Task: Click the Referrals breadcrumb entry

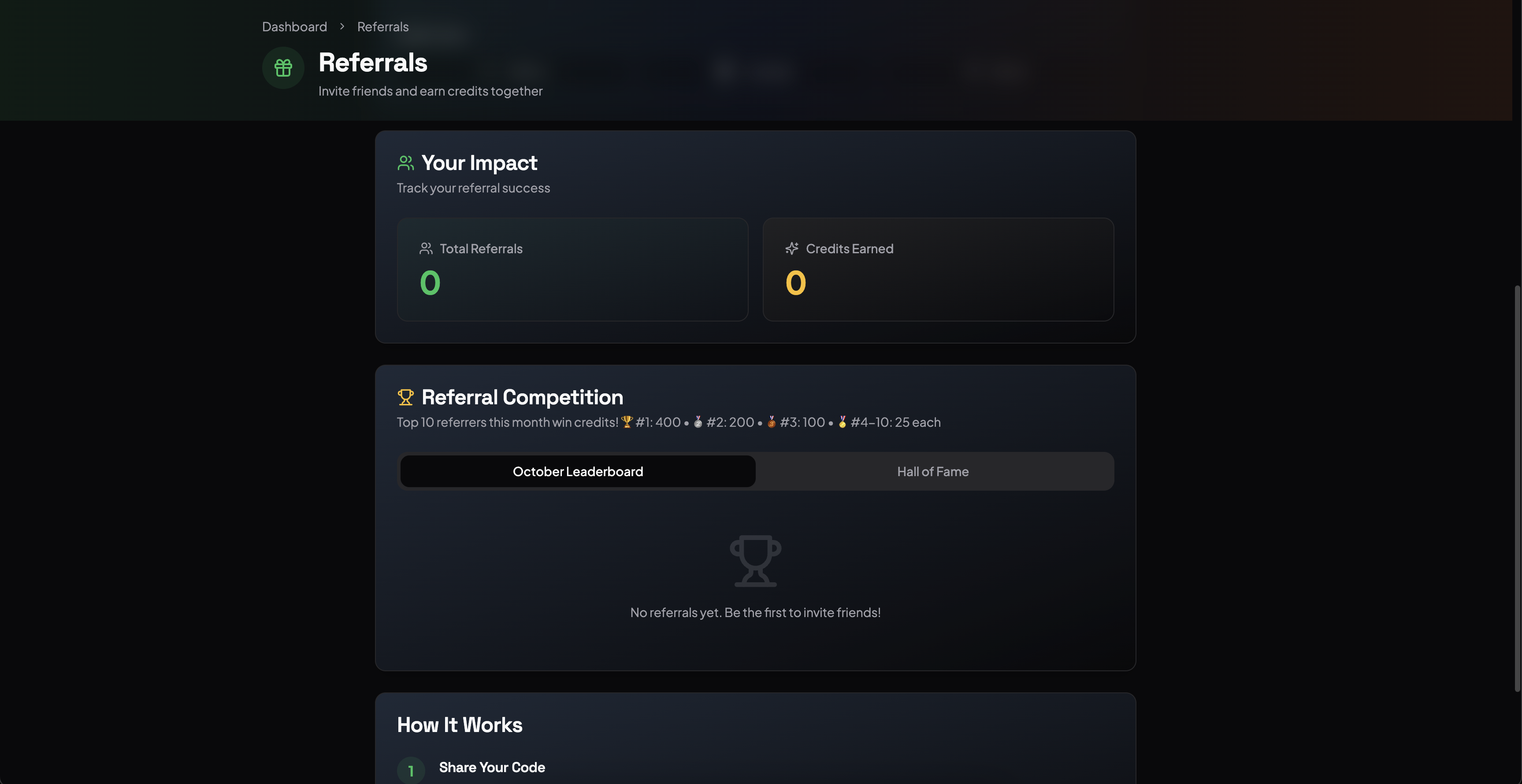Action: 382,26
